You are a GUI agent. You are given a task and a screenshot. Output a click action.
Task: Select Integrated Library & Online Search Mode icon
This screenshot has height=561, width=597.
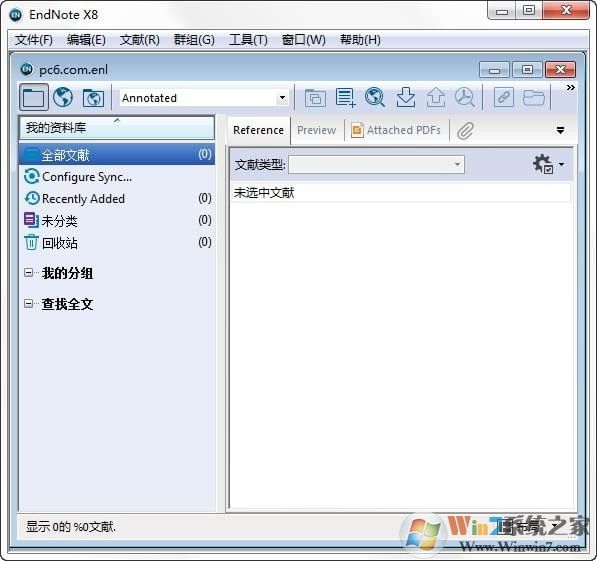tap(93, 98)
